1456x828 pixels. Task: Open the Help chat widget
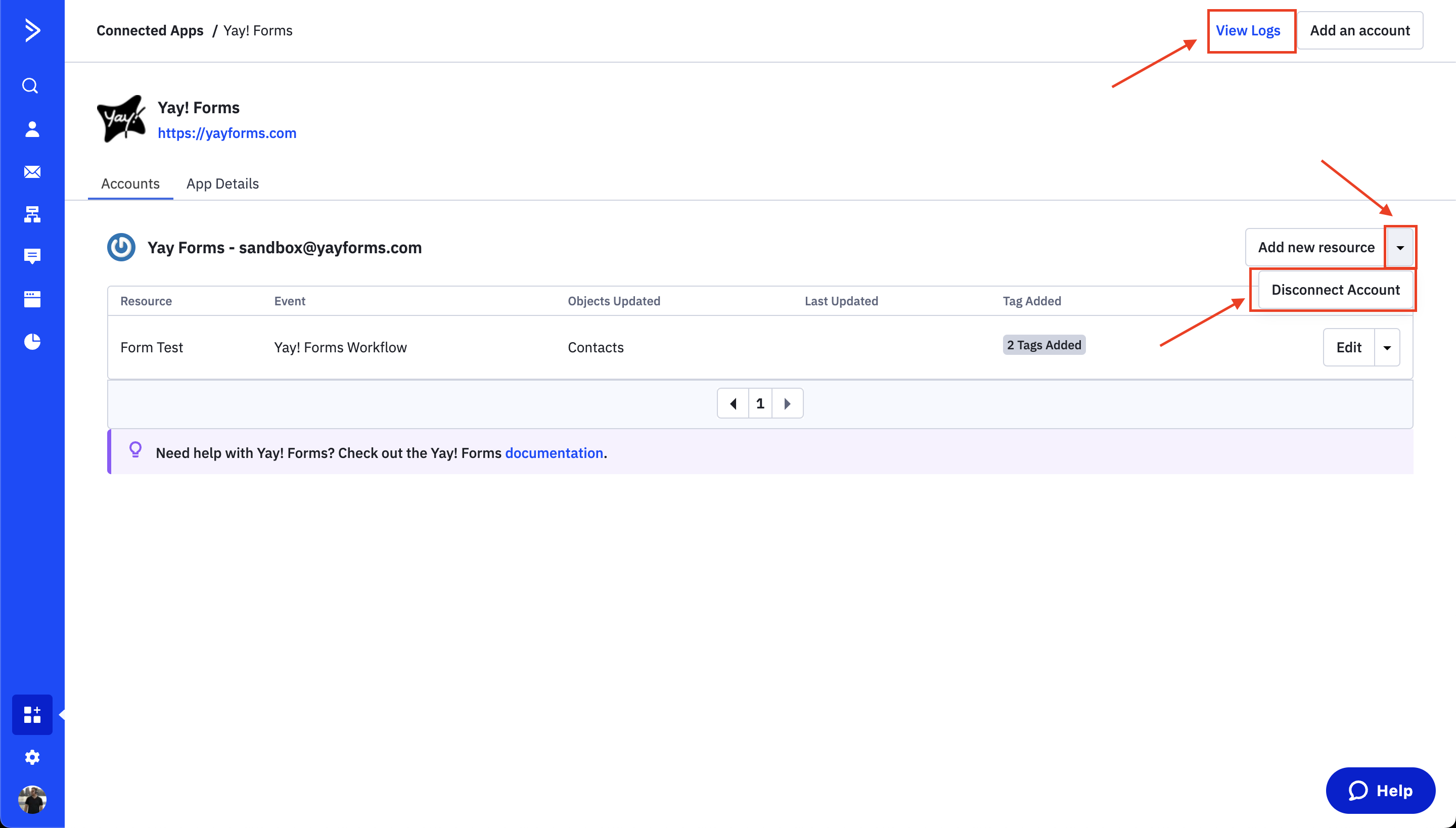tap(1380, 790)
